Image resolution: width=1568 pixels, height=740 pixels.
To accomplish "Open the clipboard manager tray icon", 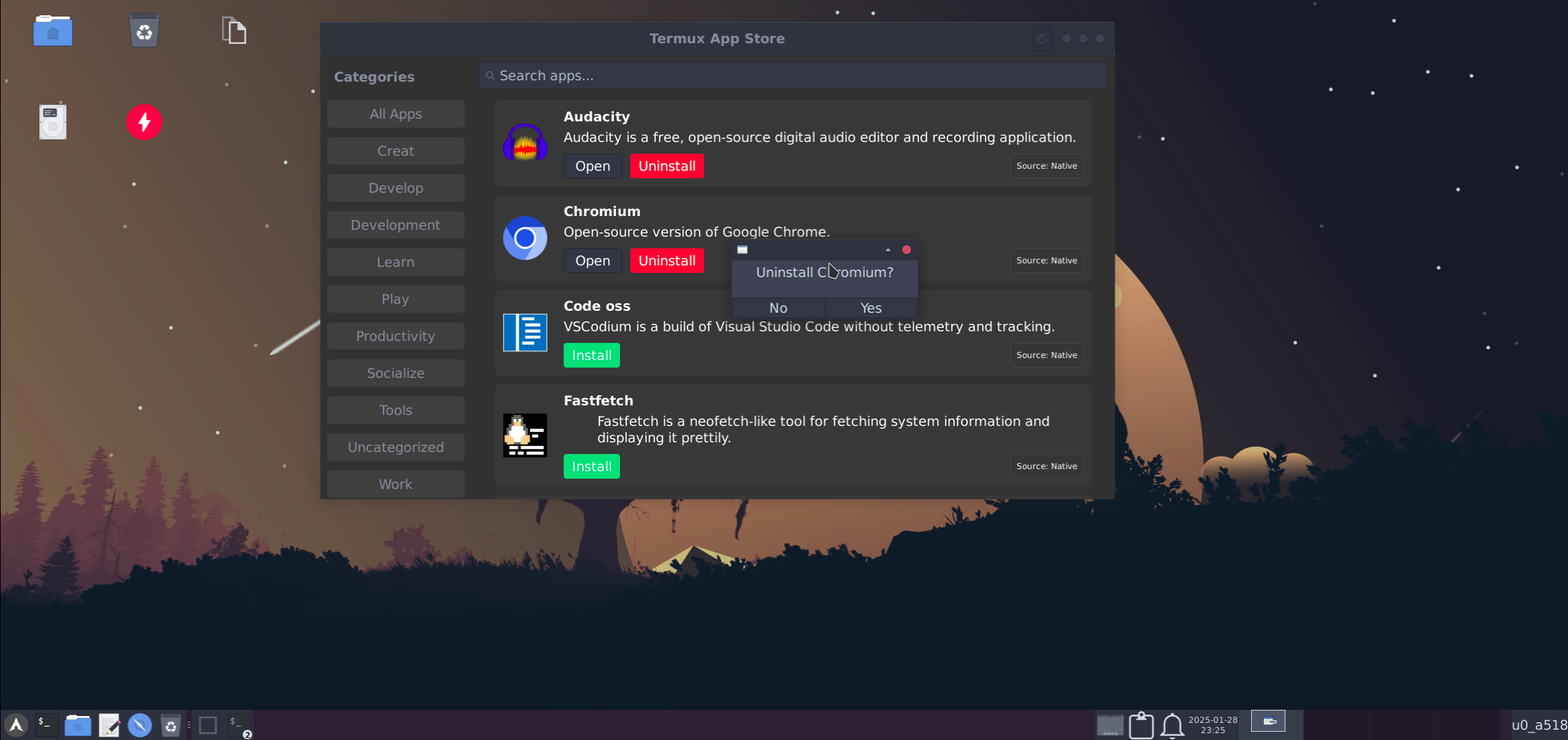I will (x=1141, y=725).
